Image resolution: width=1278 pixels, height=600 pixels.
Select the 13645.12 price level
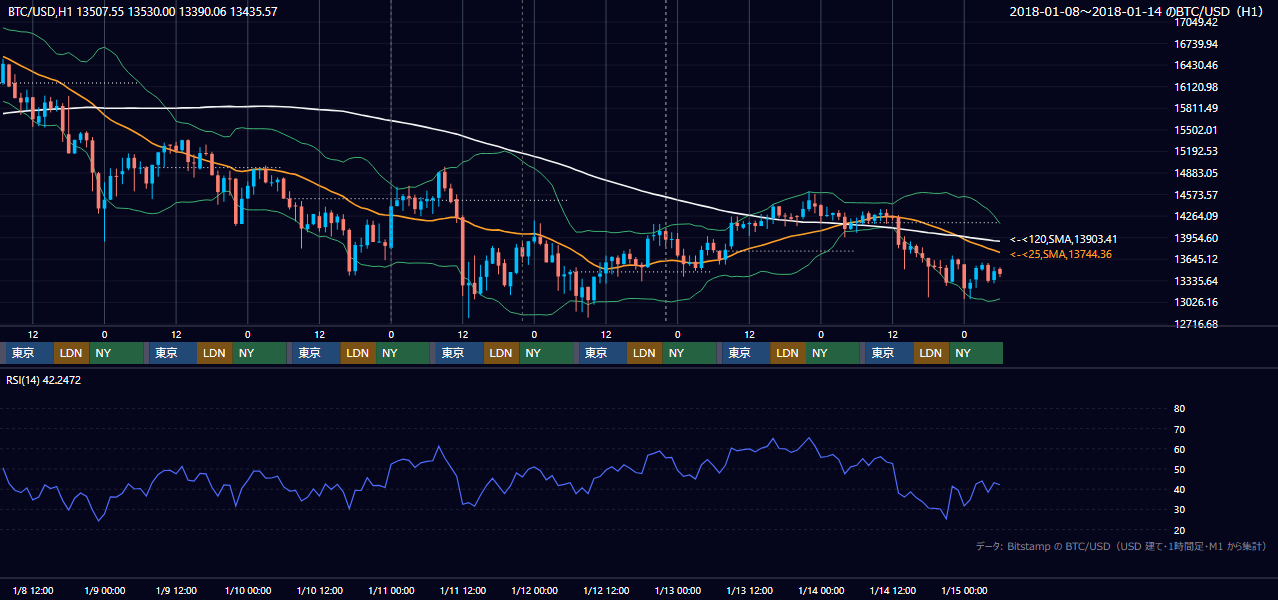click(x=1195, y=259)
